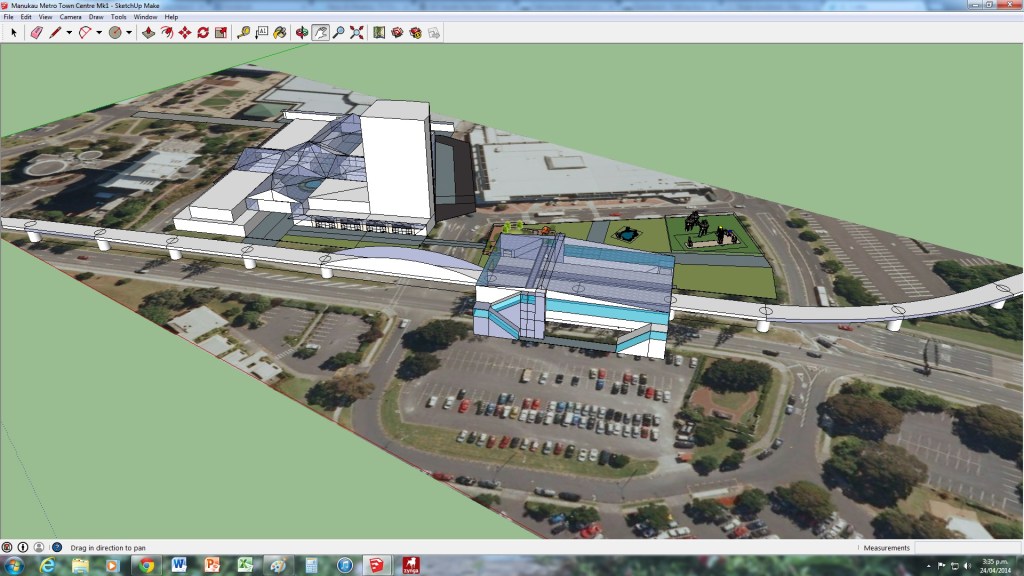
Task: Activate the Select tool arrow
Action: coord(13,31)
